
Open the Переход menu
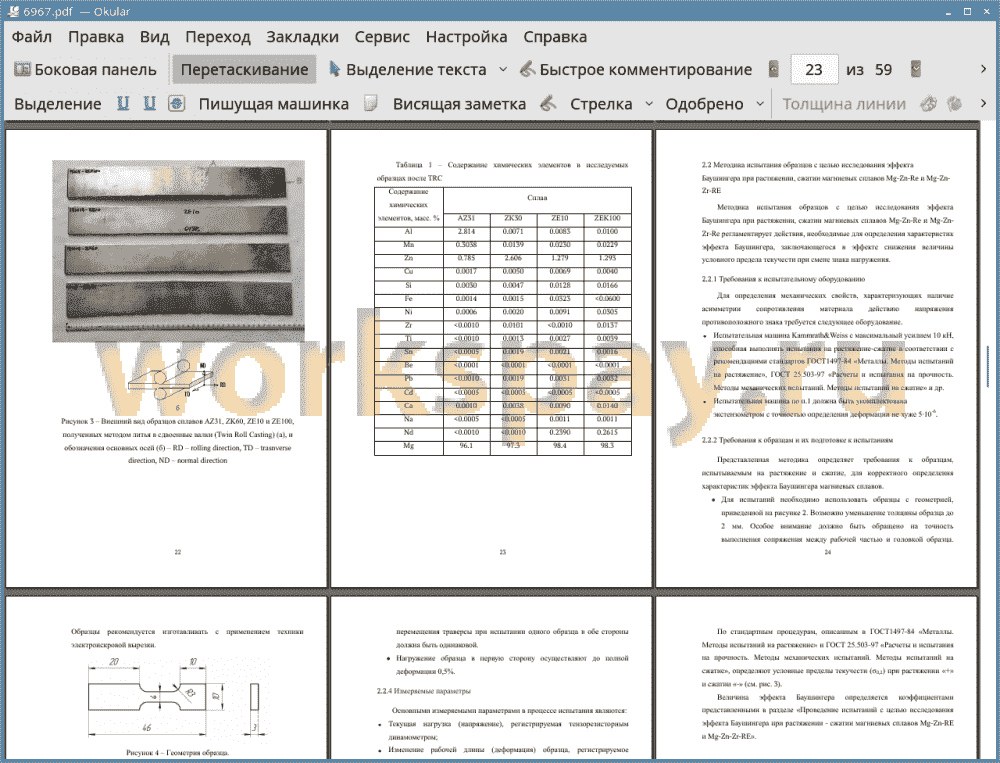[x=217, y=37]
